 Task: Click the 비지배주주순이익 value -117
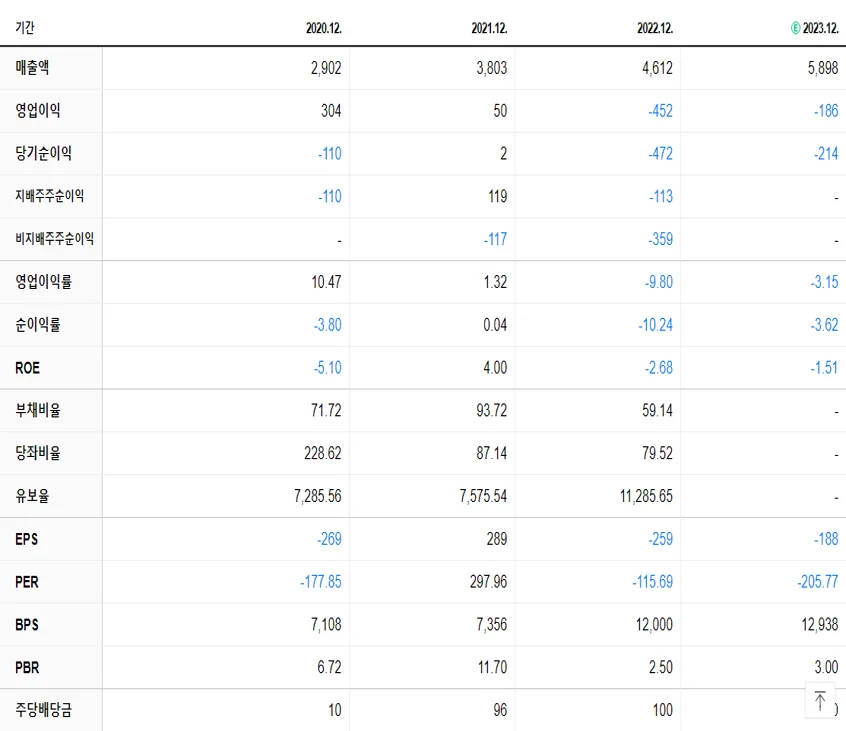(x=495, y=239)
